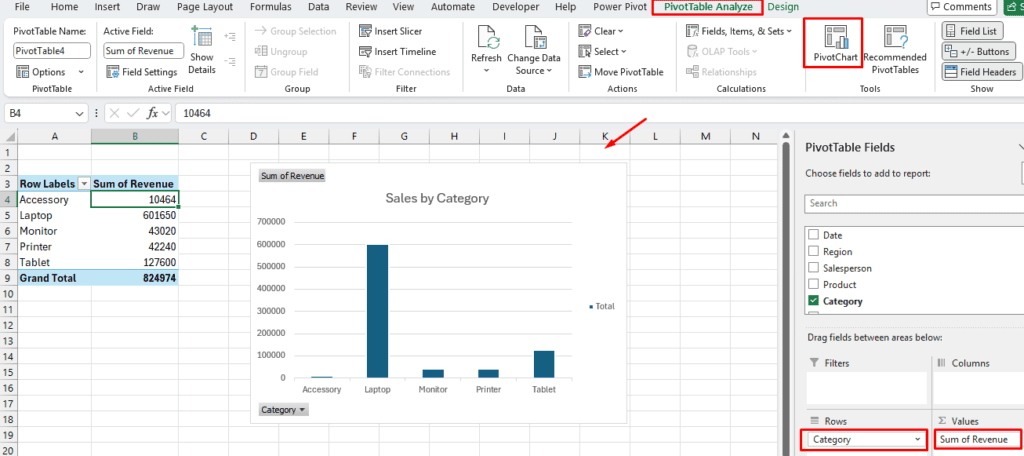Check the Date field checkbox

(814, 235)
